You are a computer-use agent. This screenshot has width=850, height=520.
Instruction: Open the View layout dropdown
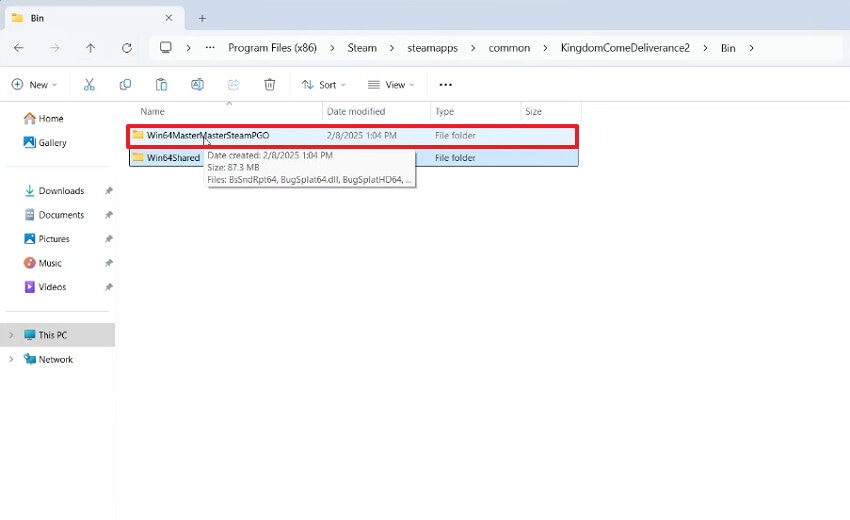pos(391,85)
